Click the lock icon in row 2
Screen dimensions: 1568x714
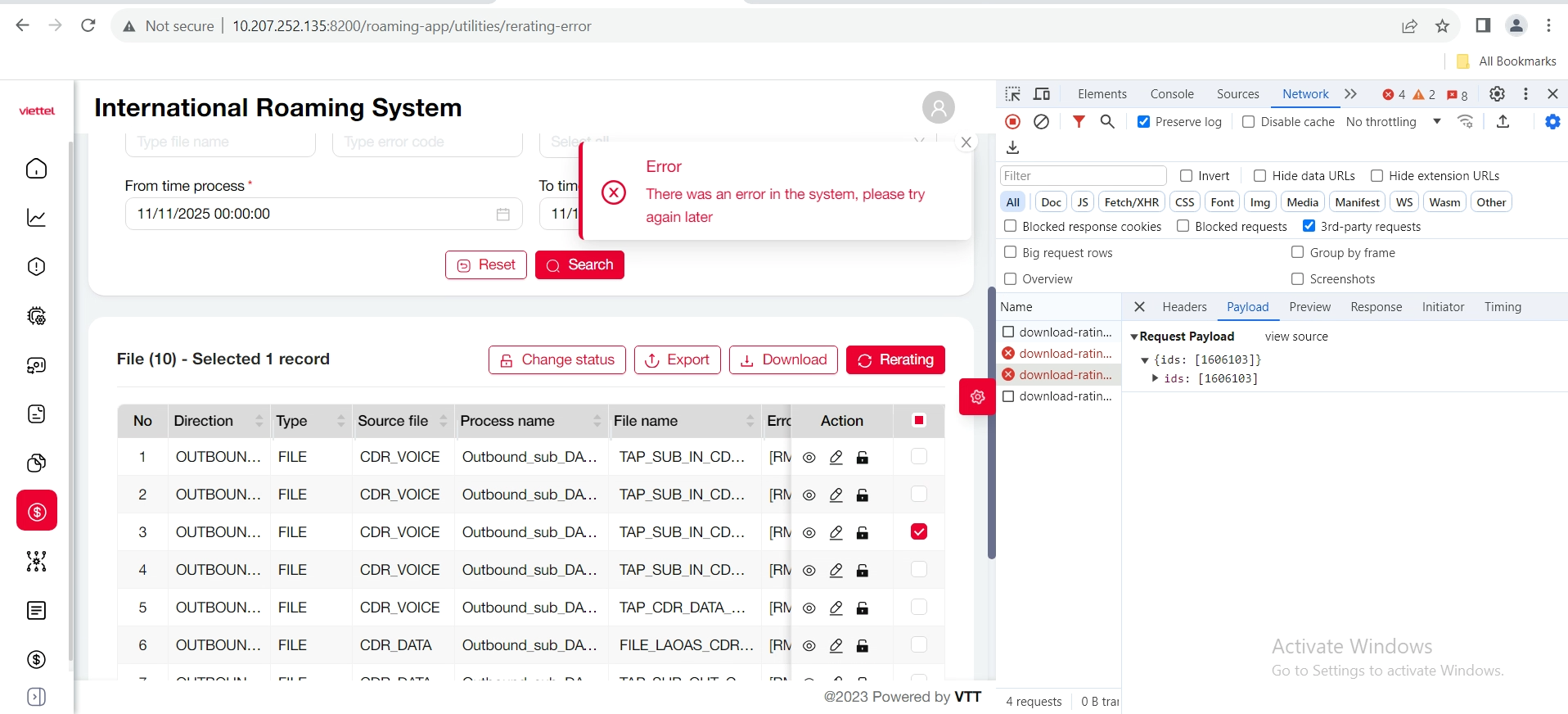click(x=862, y=495)
